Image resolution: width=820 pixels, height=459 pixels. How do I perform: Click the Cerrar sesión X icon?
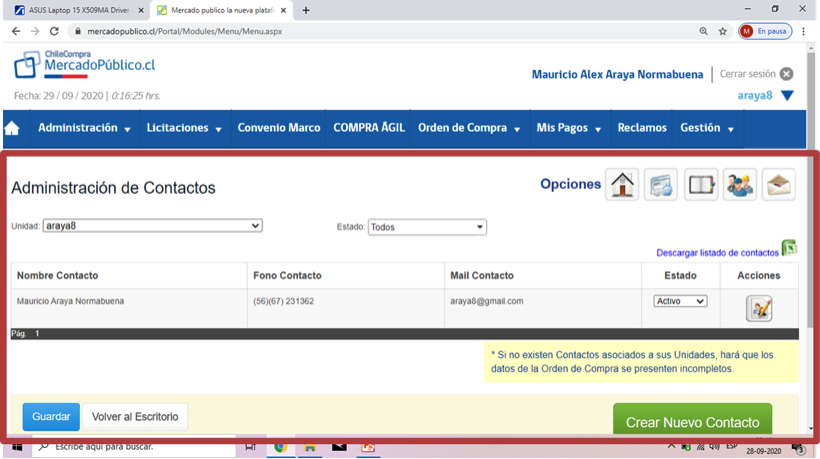pyautogui.click(x=786, y=74)
